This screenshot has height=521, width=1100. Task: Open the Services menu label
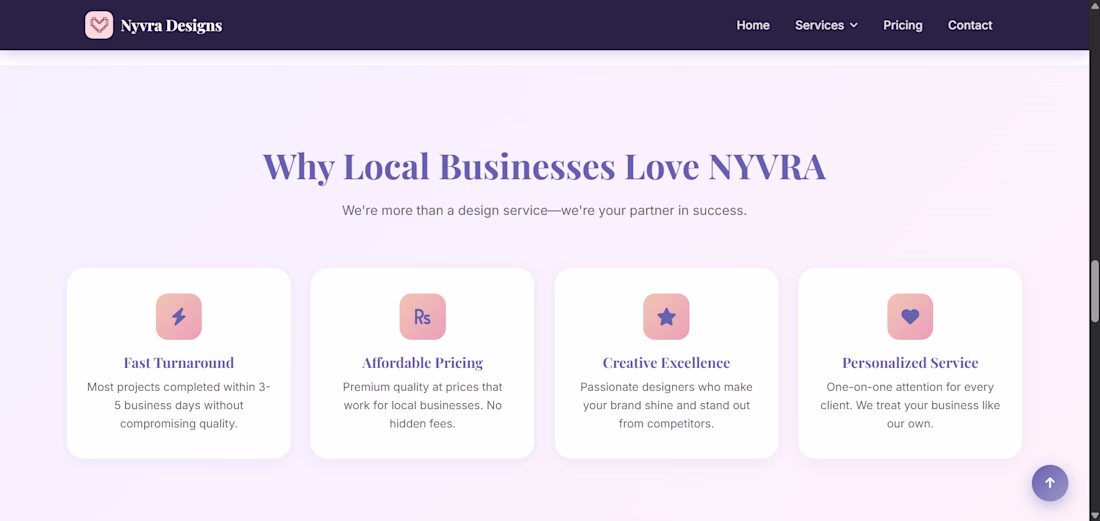(819, 25)
